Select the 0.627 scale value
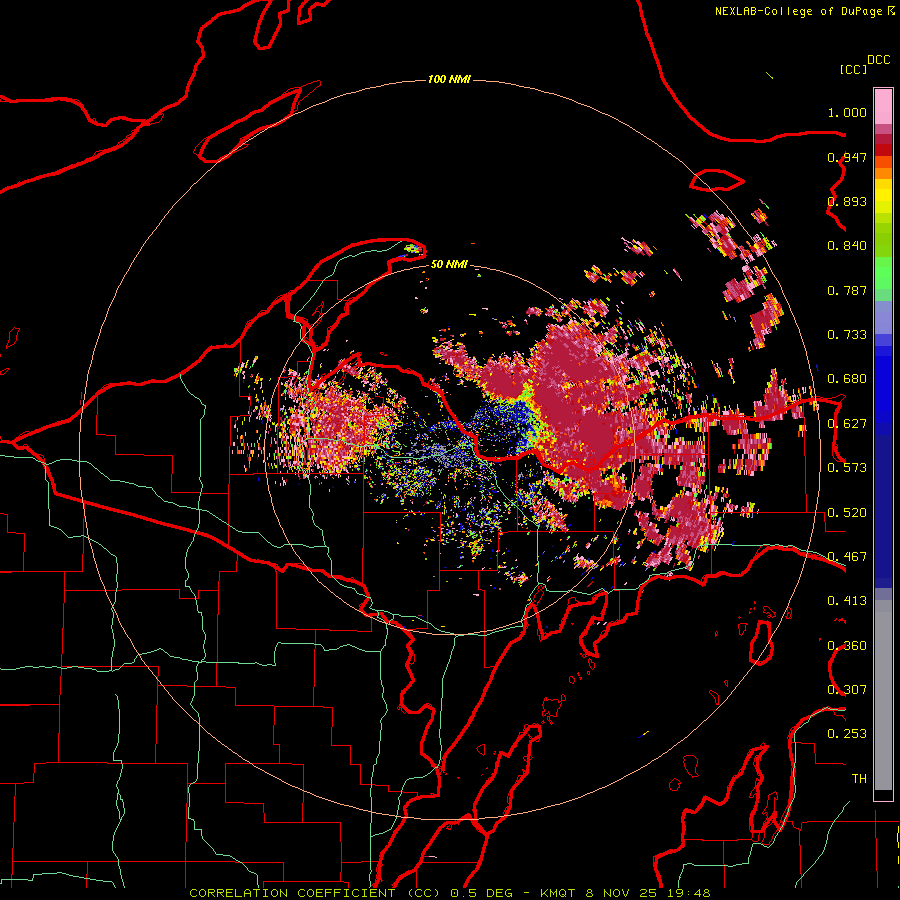 tap(847, 424)
